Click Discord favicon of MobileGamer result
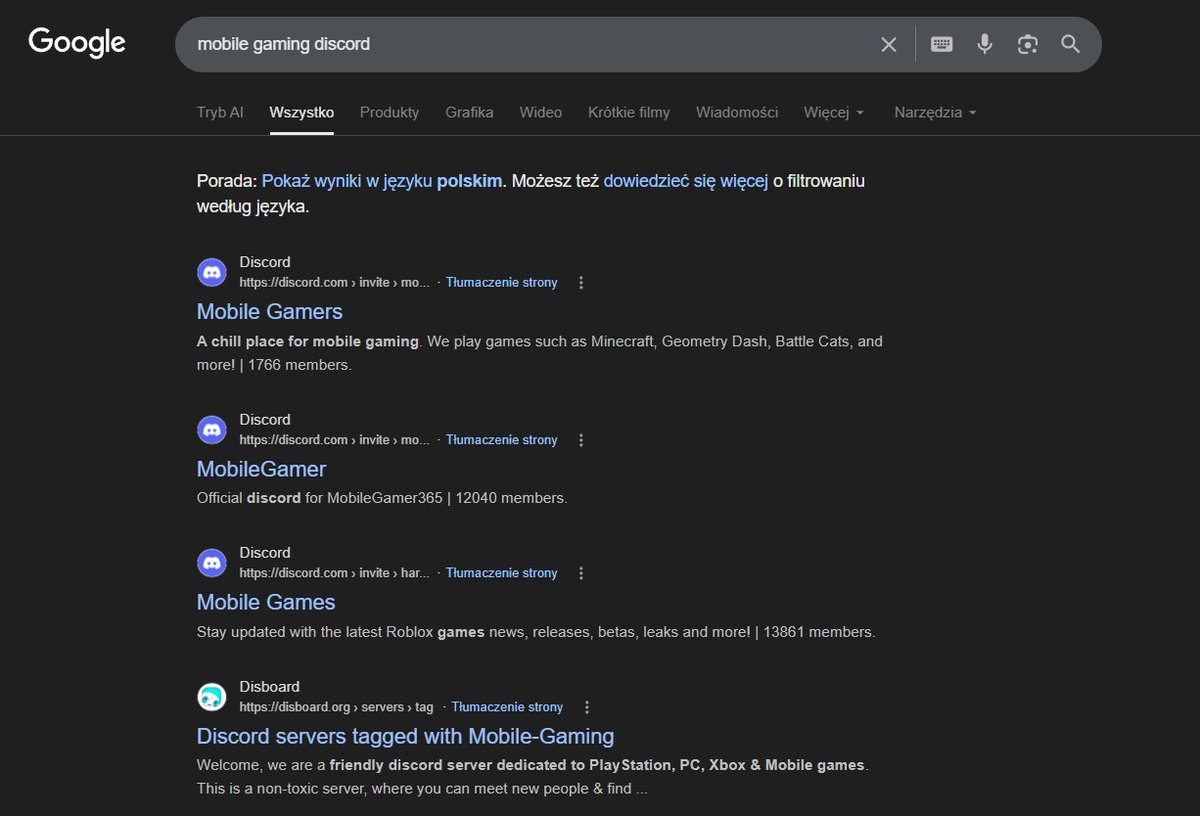The image size is (1200, 816). click(212, 429)
